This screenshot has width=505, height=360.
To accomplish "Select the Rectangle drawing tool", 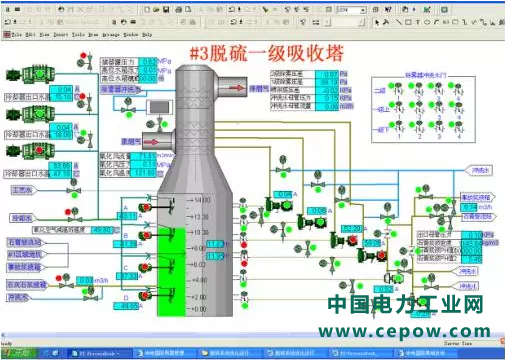I will click(408, 22).
